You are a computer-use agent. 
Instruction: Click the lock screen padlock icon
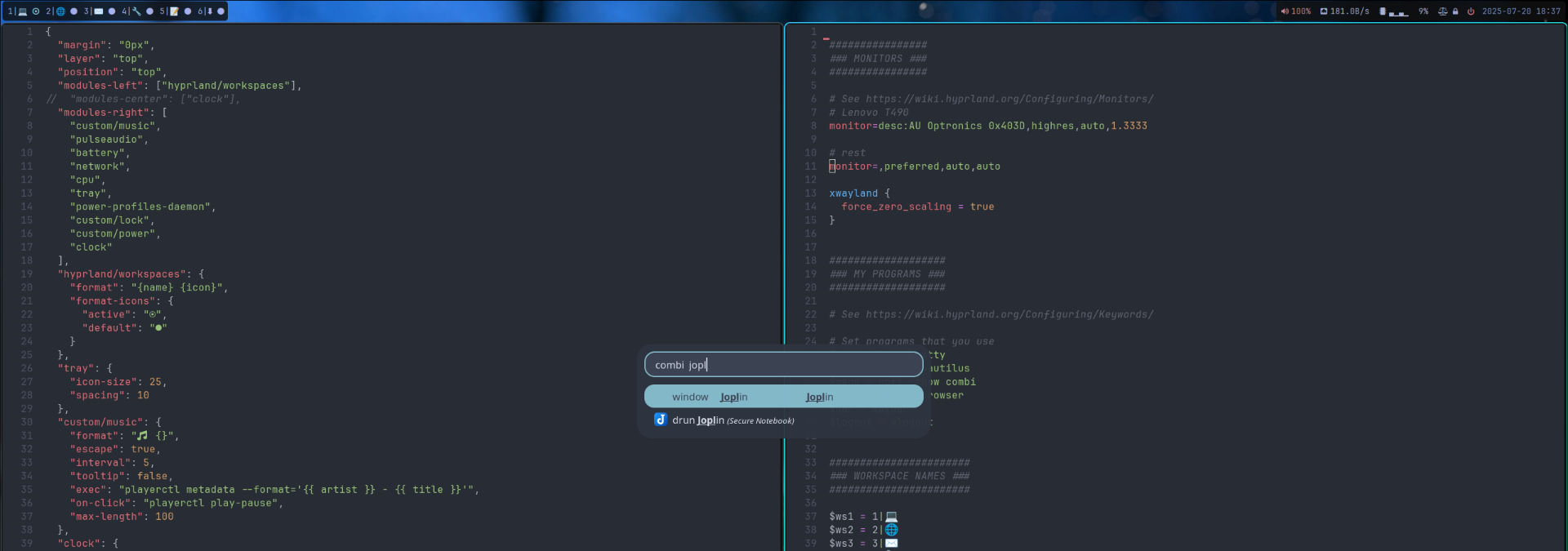1455,11
